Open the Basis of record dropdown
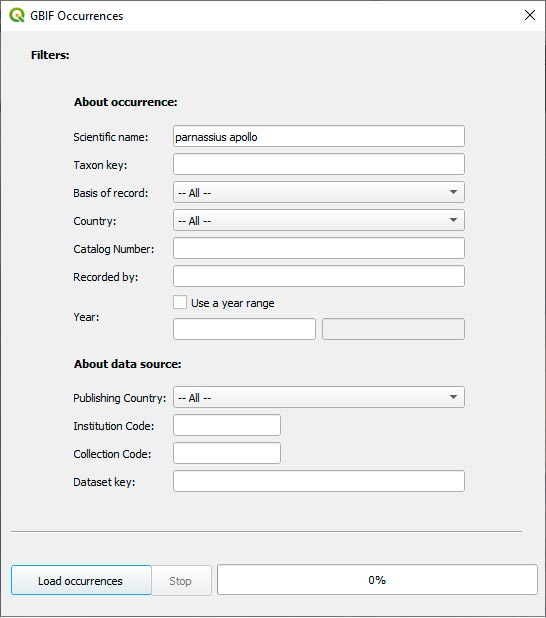The image size is (546, 618). pyautogui.click(x=319, y=192)
